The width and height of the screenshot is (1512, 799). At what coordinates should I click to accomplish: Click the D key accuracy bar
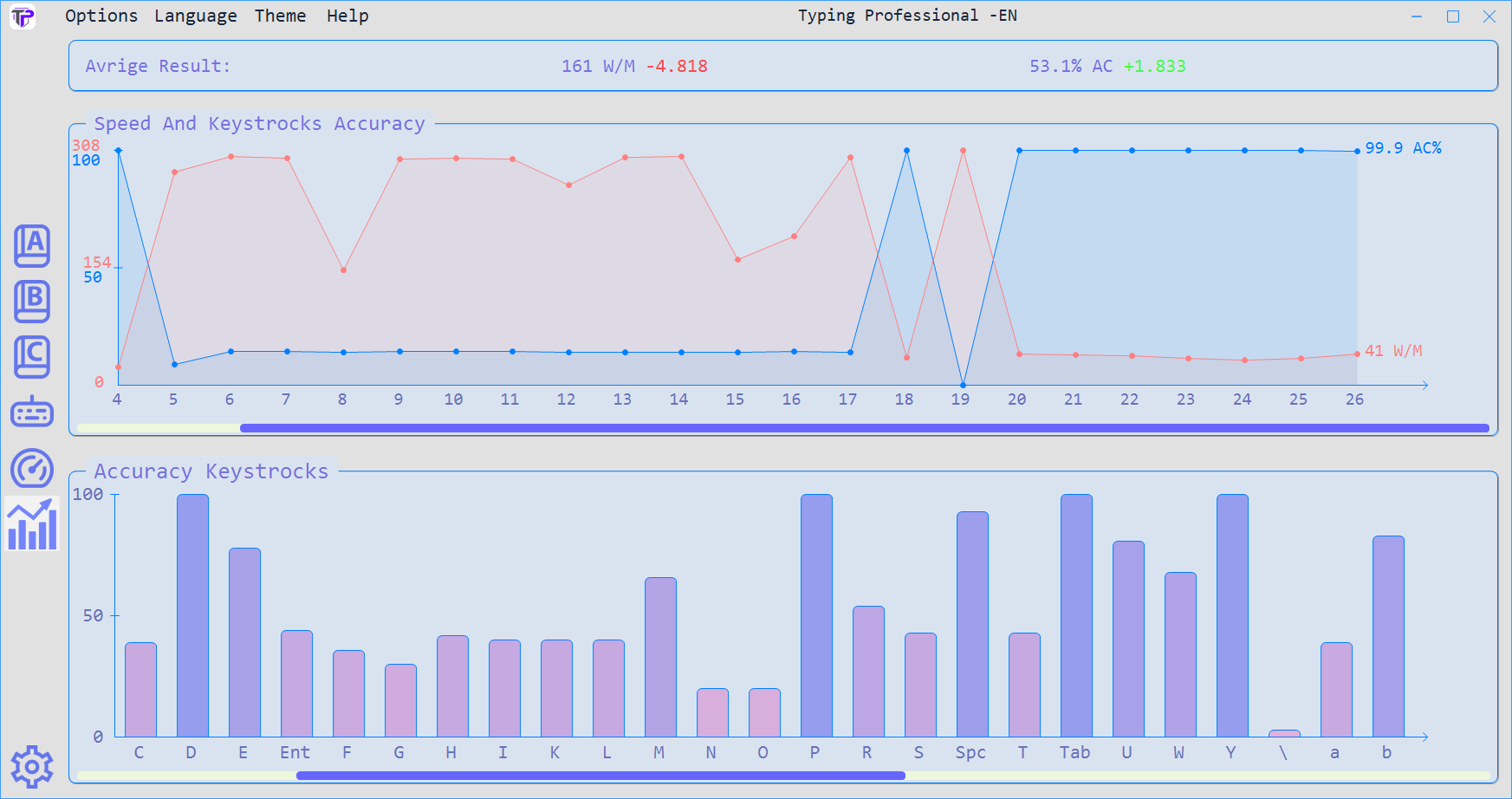click(192, 615)
